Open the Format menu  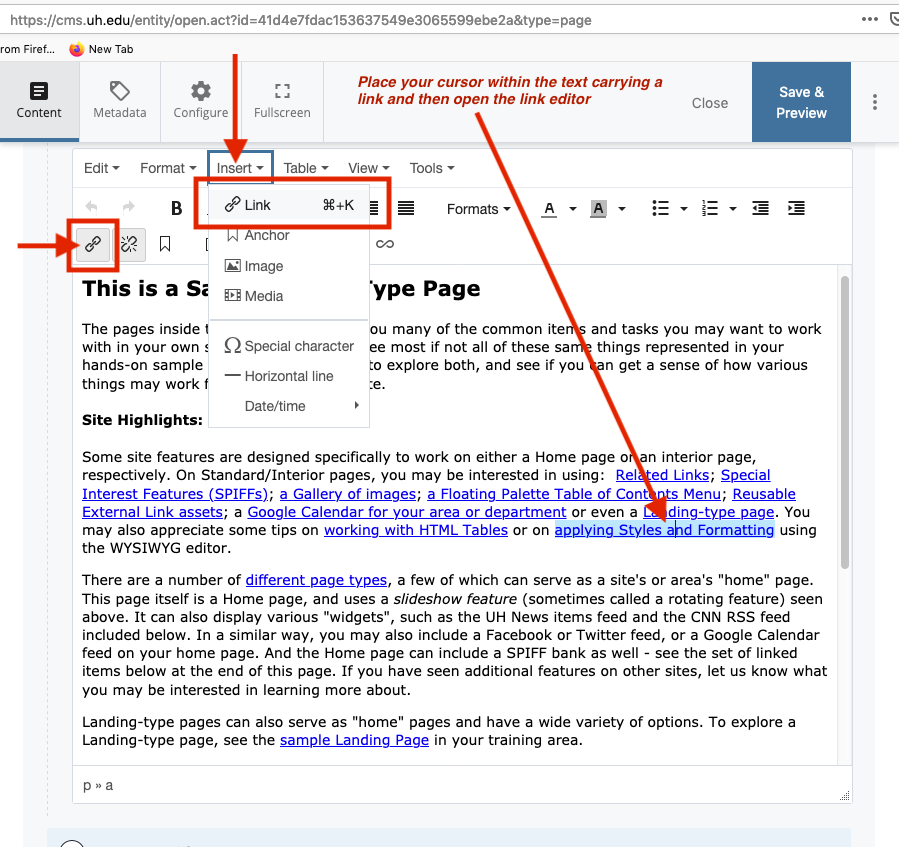tap(168, 168)
